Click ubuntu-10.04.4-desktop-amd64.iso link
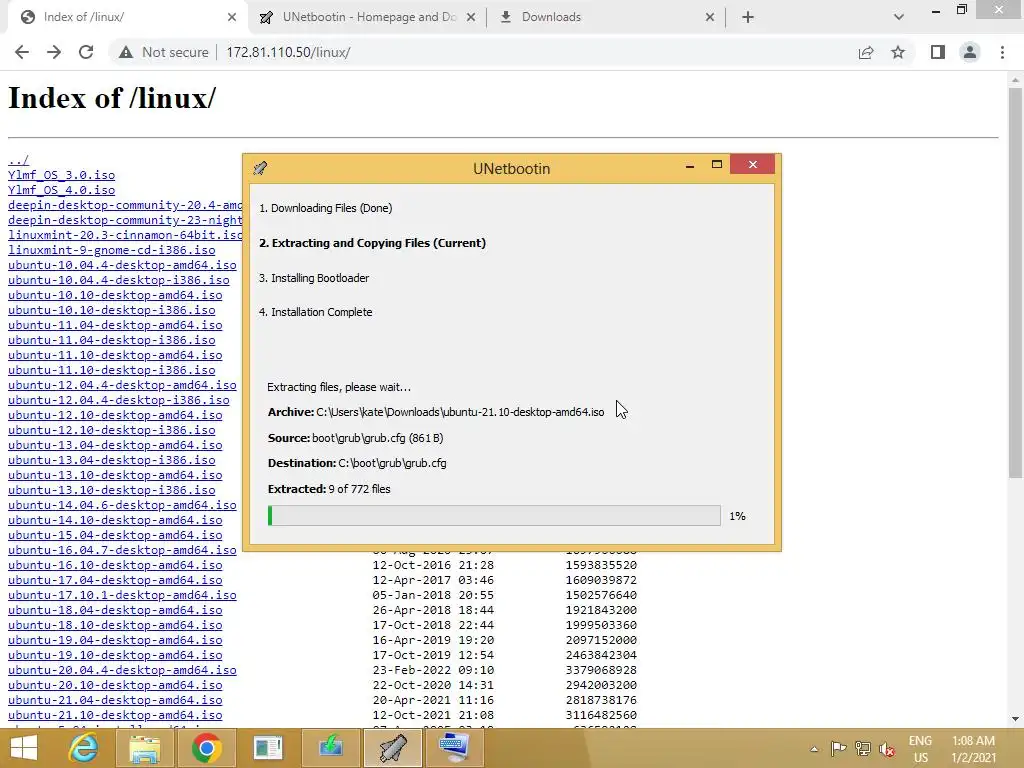This screenshot has height=768, width=1024. [122, 265]
